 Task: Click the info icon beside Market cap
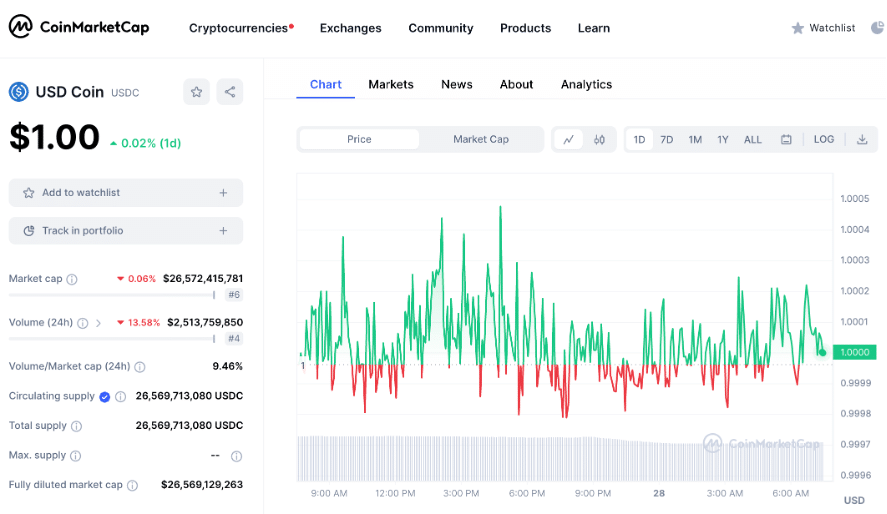(72, 279)
